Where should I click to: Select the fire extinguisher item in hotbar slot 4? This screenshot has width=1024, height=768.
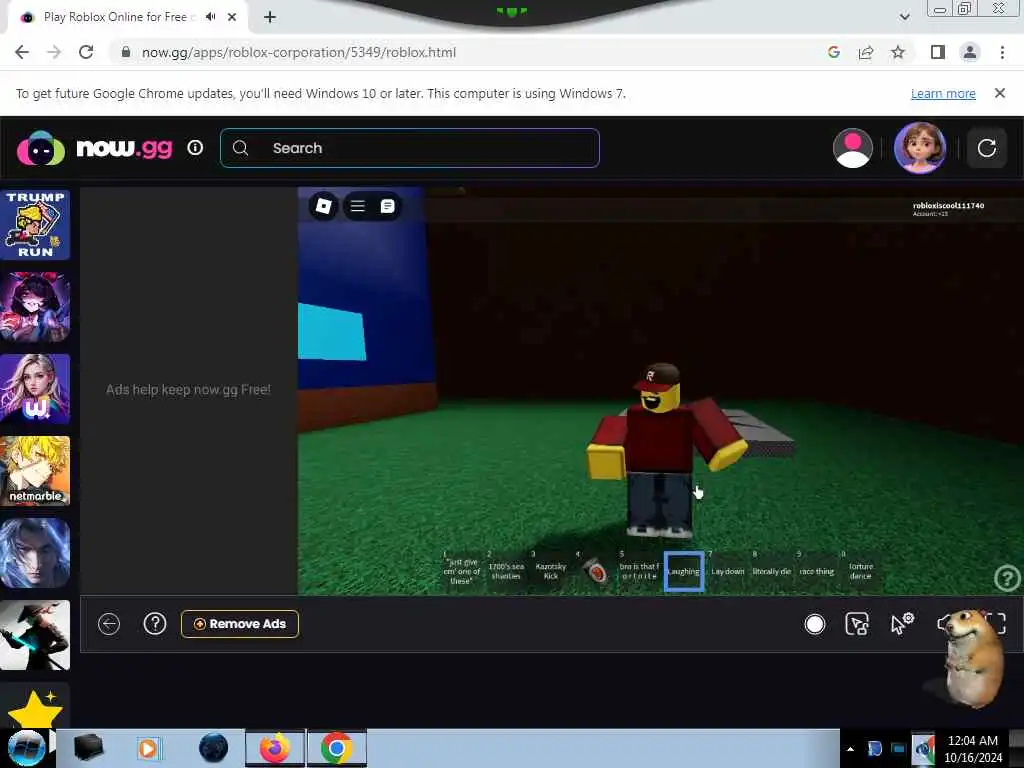[x=595, y=571]
